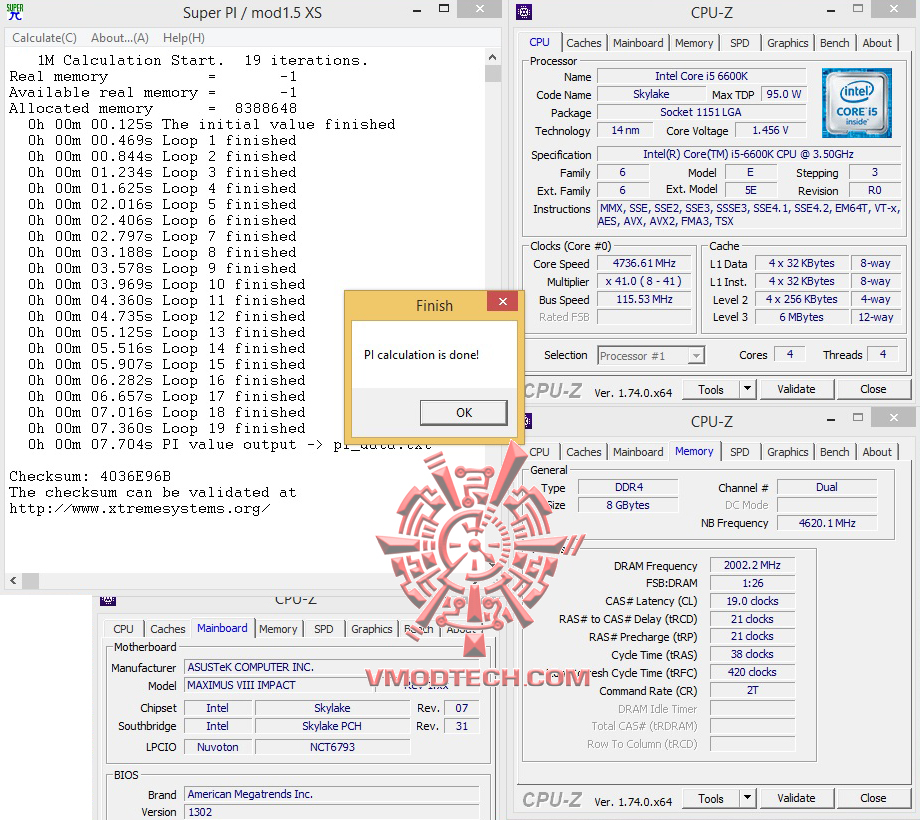
Task: Expand Tools dropdown arrow in top CPU-Z window
Action: [748, 389]
